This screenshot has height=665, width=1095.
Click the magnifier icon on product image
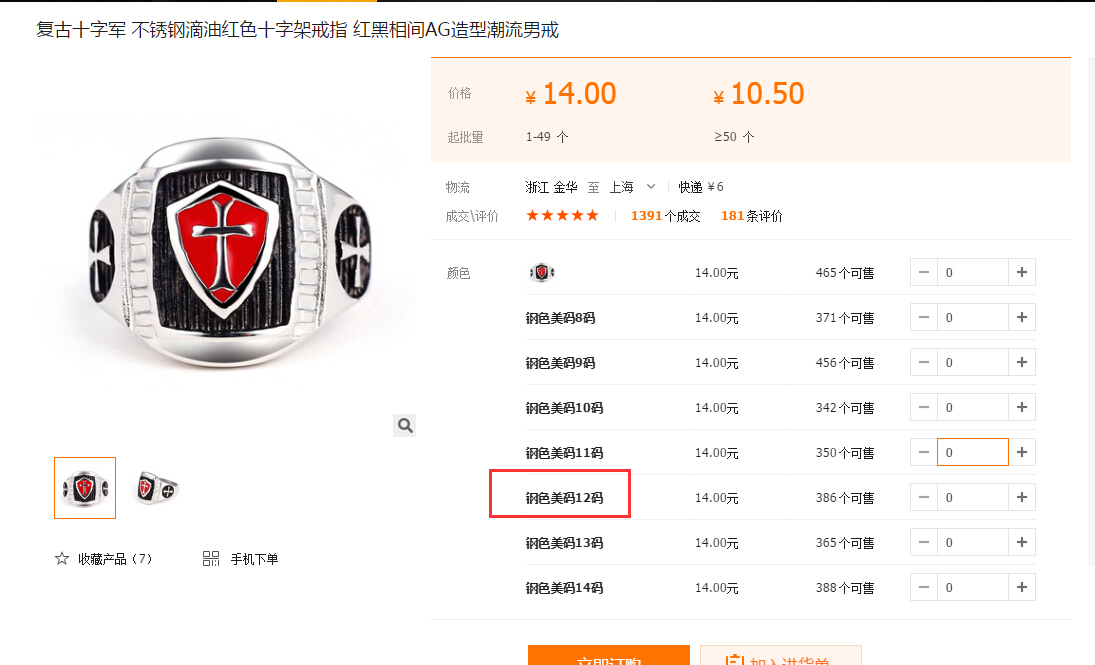click(x=404, y=425)
